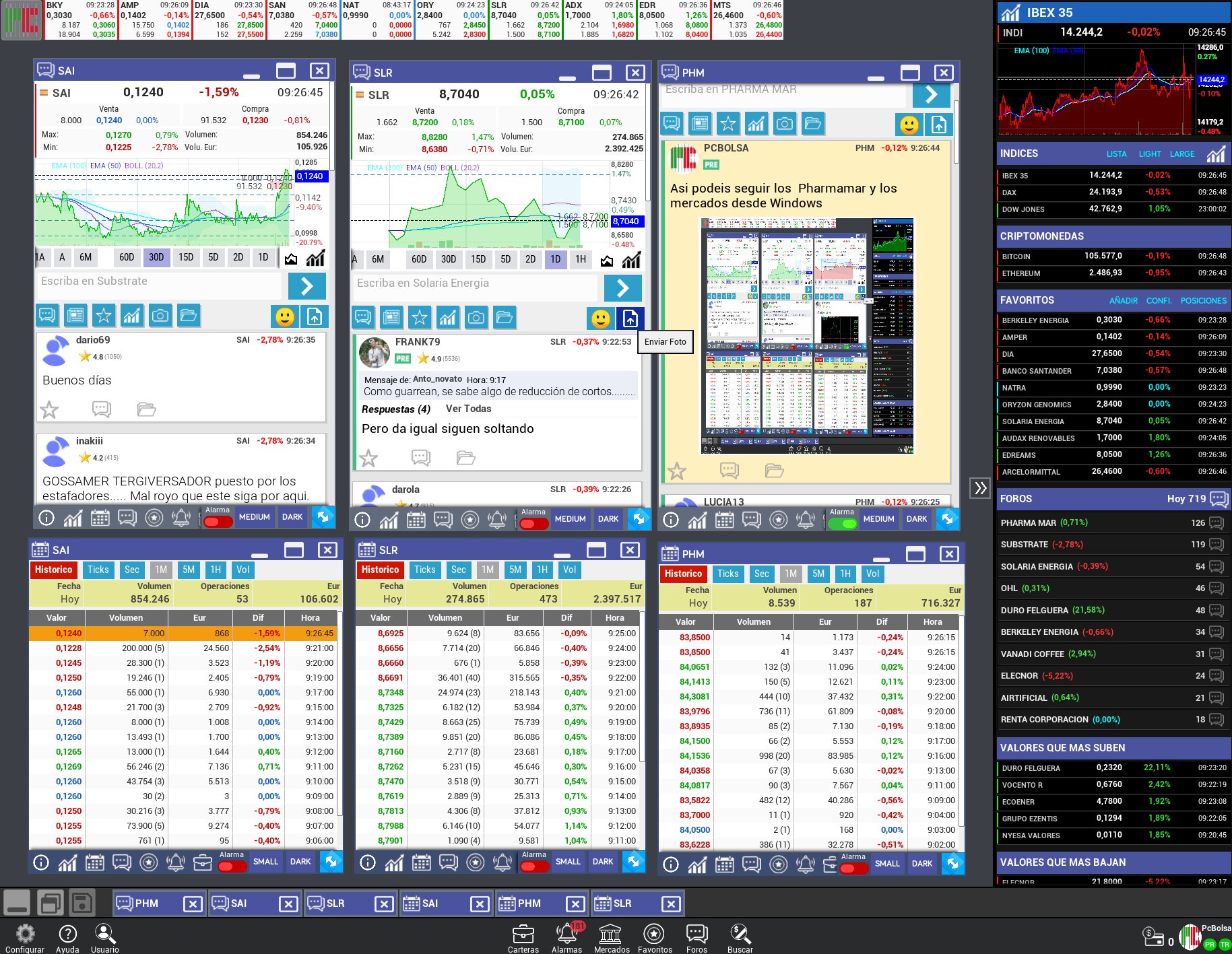1232x954 pixels.
Task: Click camera icon in SAI chat toolbar
Action: 160,315
